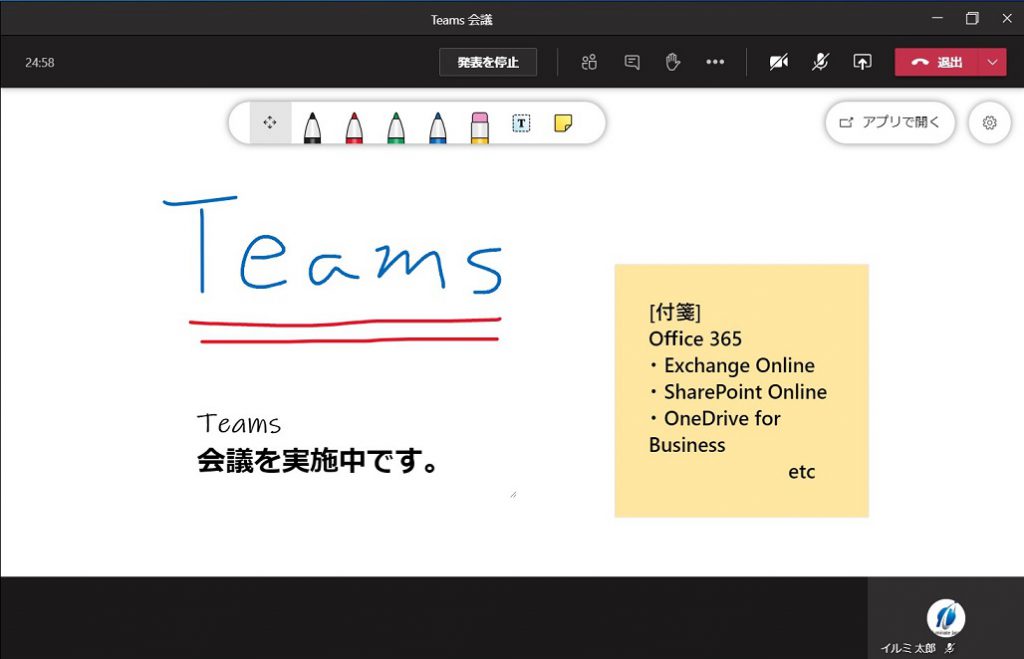The width and height of the screenshot is (1024, 659).
Task: Show the participants panel
Action: (x=589, y=62)
